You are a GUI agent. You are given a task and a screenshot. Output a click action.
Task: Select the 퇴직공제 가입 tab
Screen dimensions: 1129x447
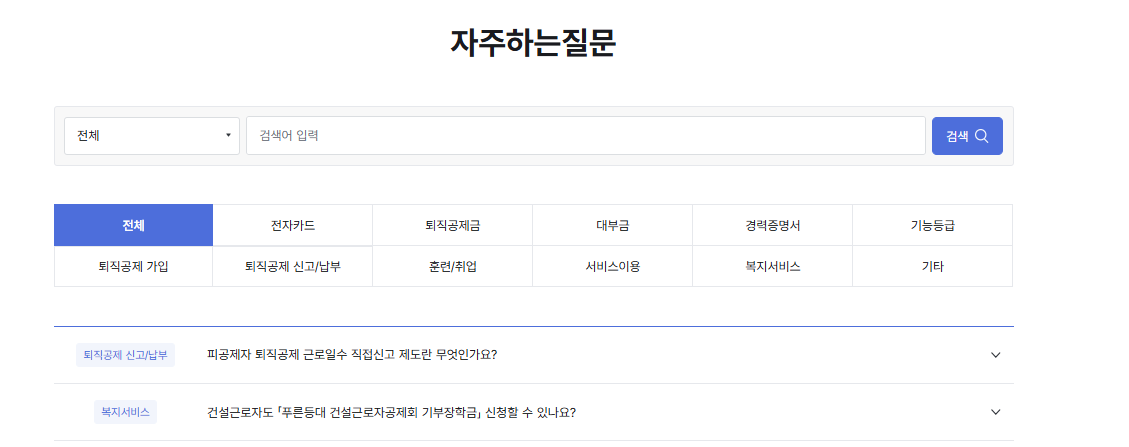[133, 266]
